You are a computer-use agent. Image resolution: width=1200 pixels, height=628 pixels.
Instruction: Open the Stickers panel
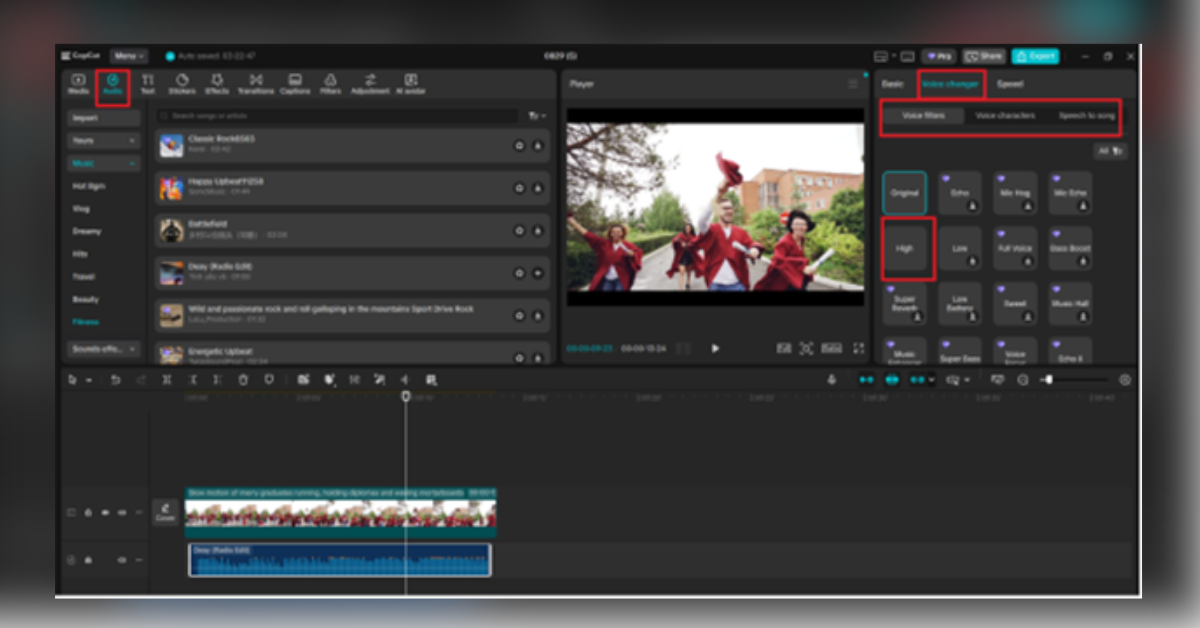coord(182,84)
